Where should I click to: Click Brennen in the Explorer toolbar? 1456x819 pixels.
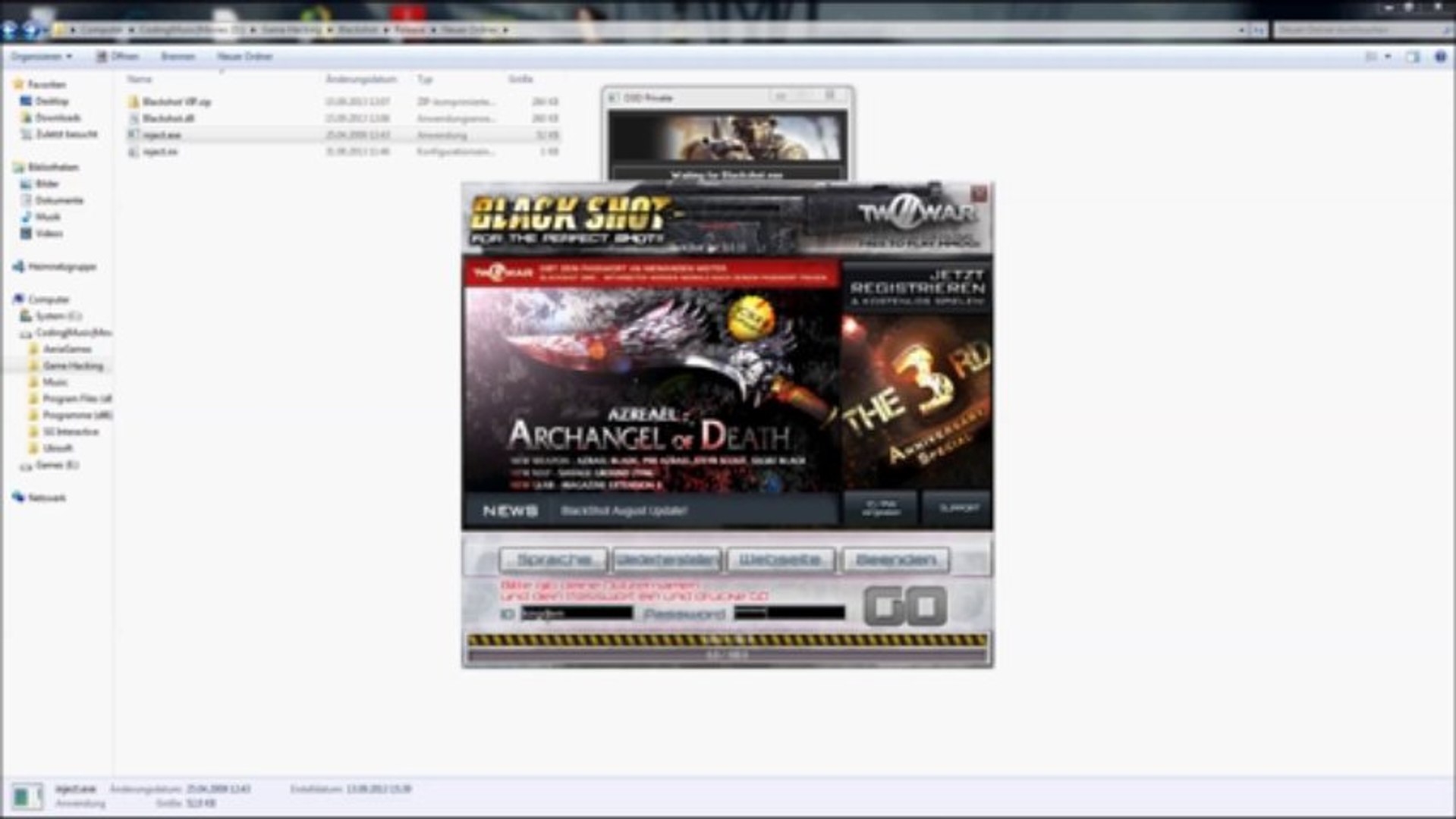pyautogui.click(x=179, y=55)
